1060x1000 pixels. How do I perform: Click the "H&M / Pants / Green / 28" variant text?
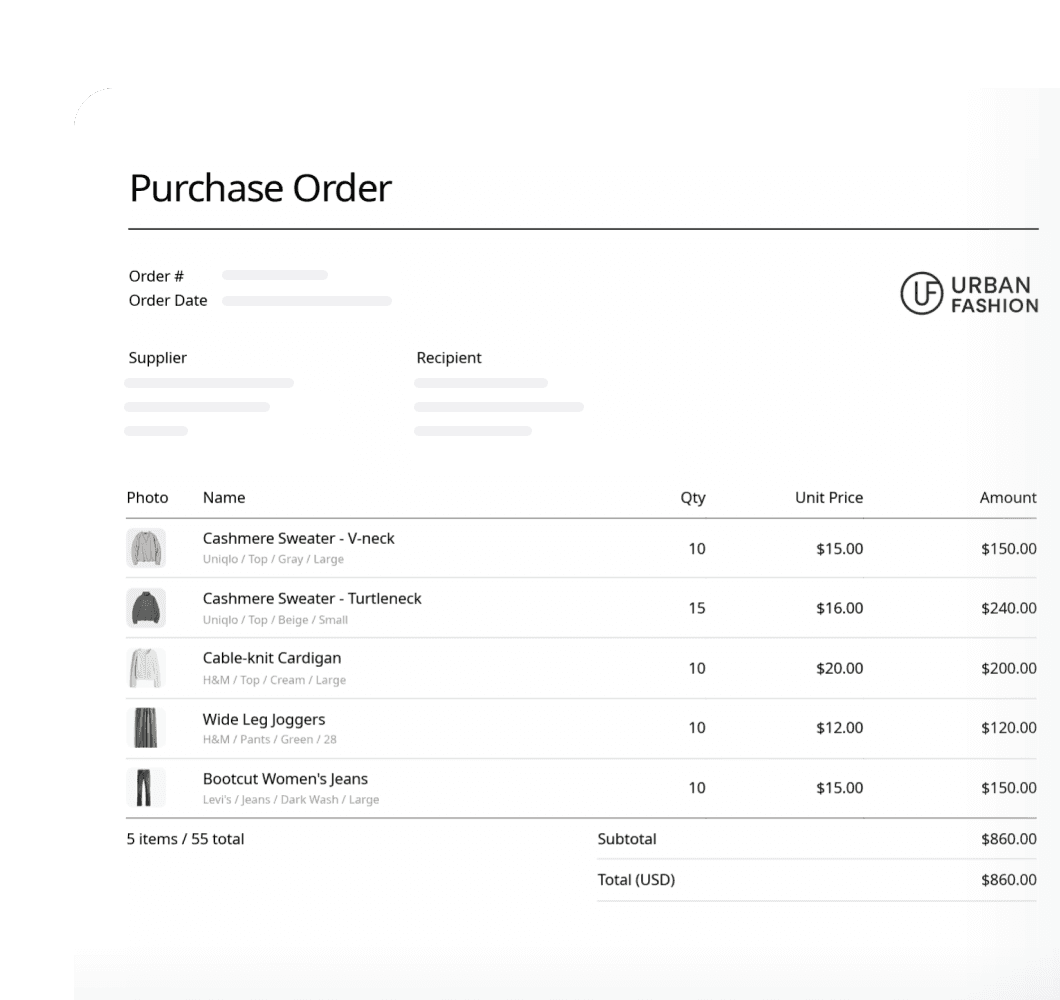(x=270, y=740)
